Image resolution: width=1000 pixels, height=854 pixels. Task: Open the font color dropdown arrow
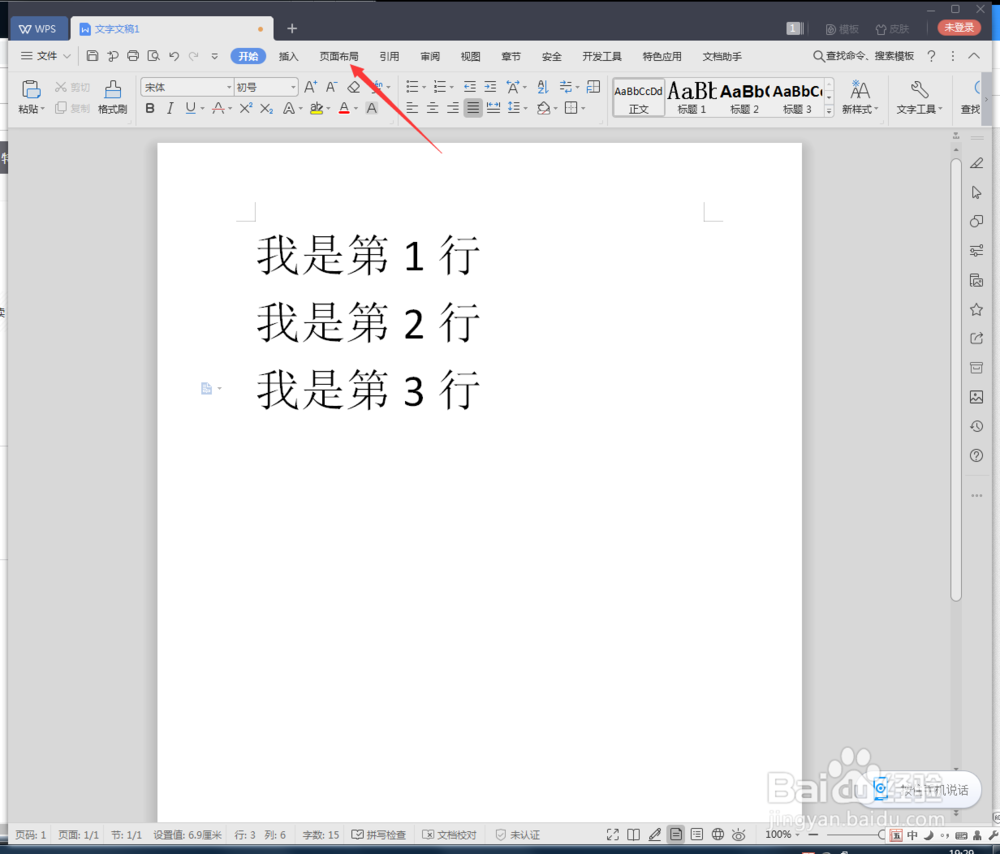[356, 109]
